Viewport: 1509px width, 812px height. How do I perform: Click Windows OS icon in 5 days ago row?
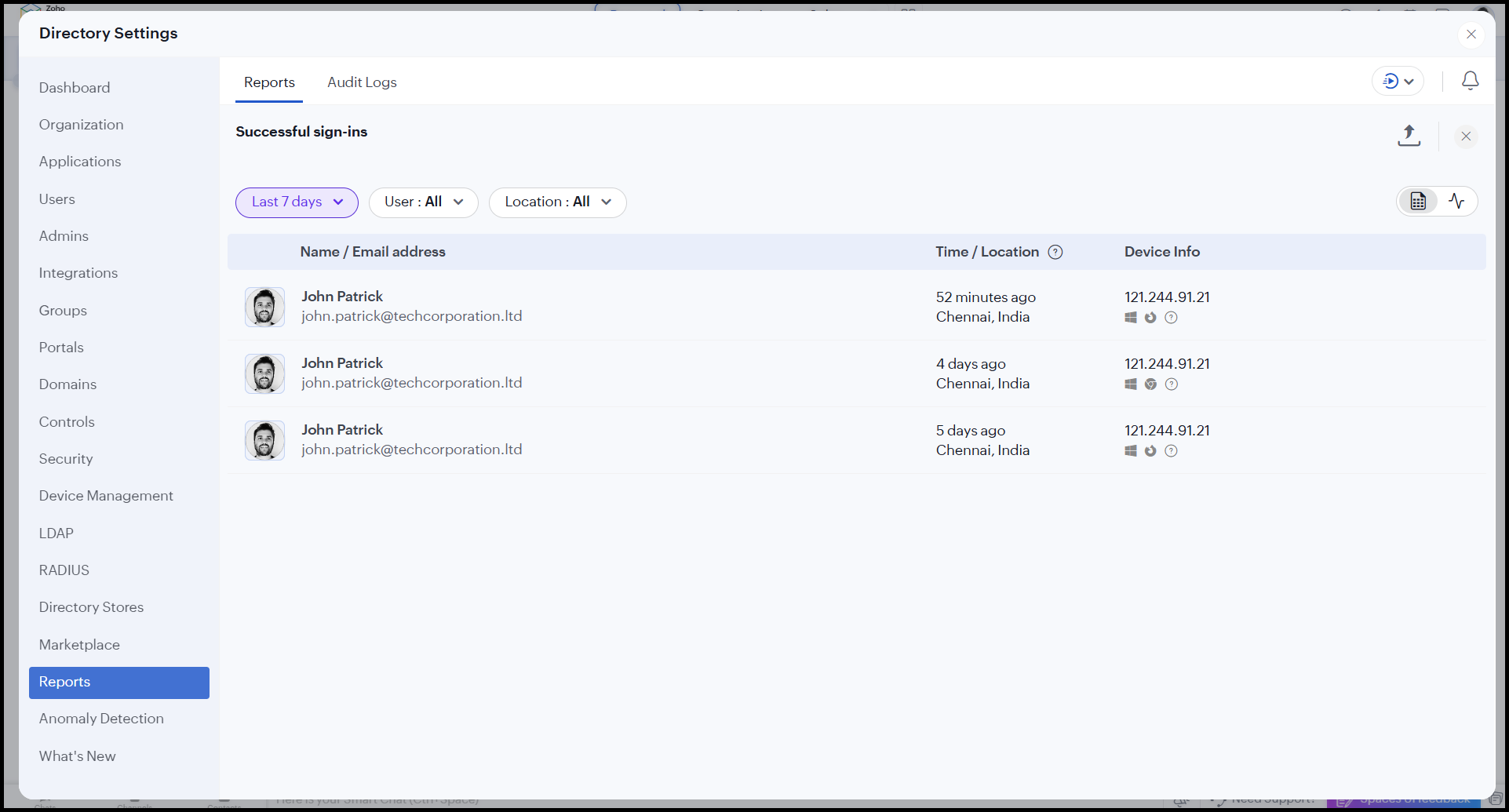coord(1131,451)
